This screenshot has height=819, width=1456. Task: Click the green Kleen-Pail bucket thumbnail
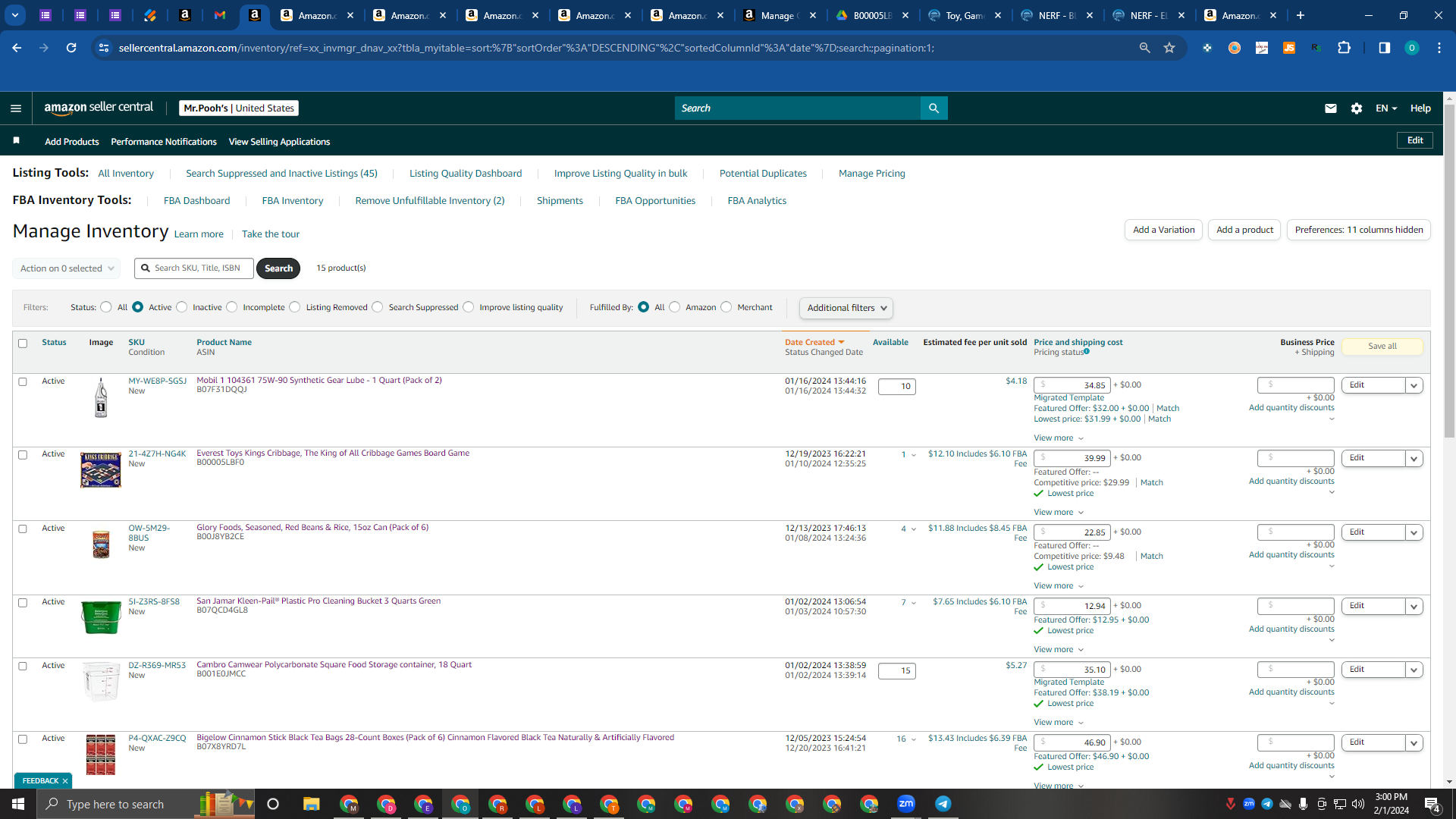(101, 617)
